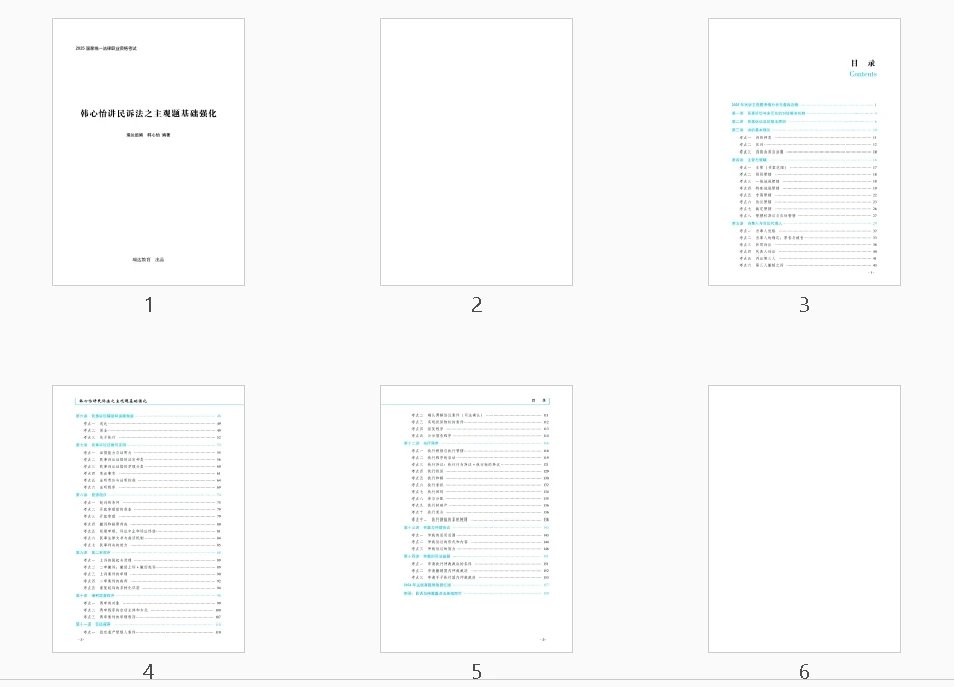Screen dimensions: 954x687
Task: Click the page number label 1
Action: [x=148, y=305]
